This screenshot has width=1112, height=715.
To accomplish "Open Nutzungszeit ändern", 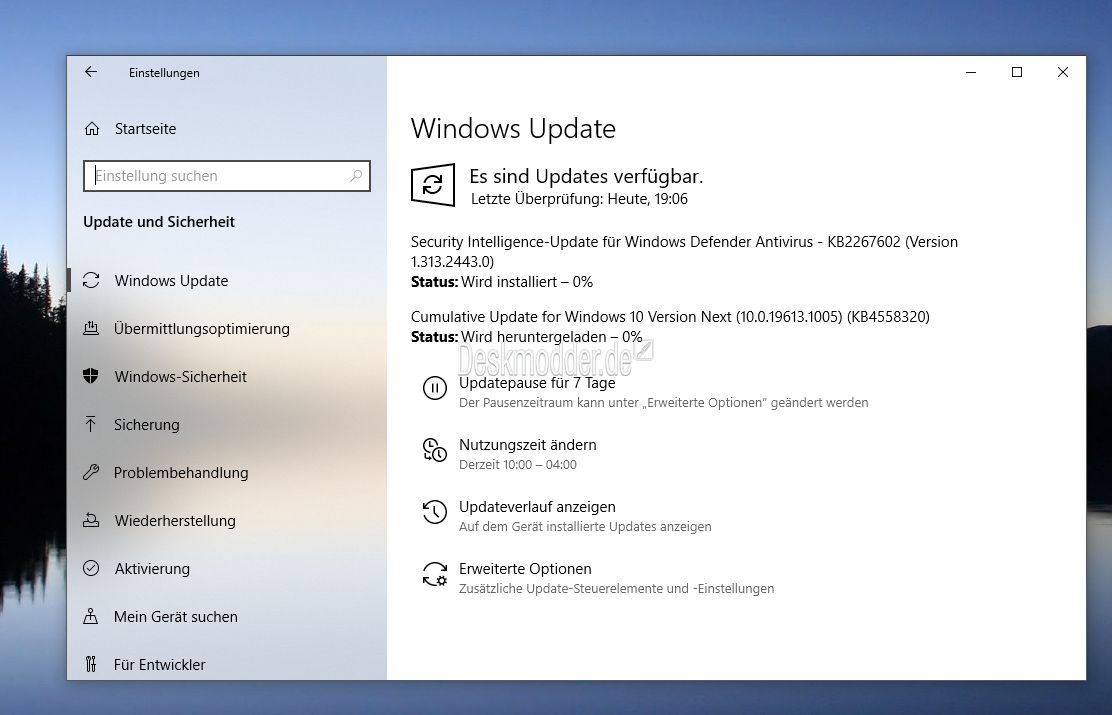I will 528,445.
